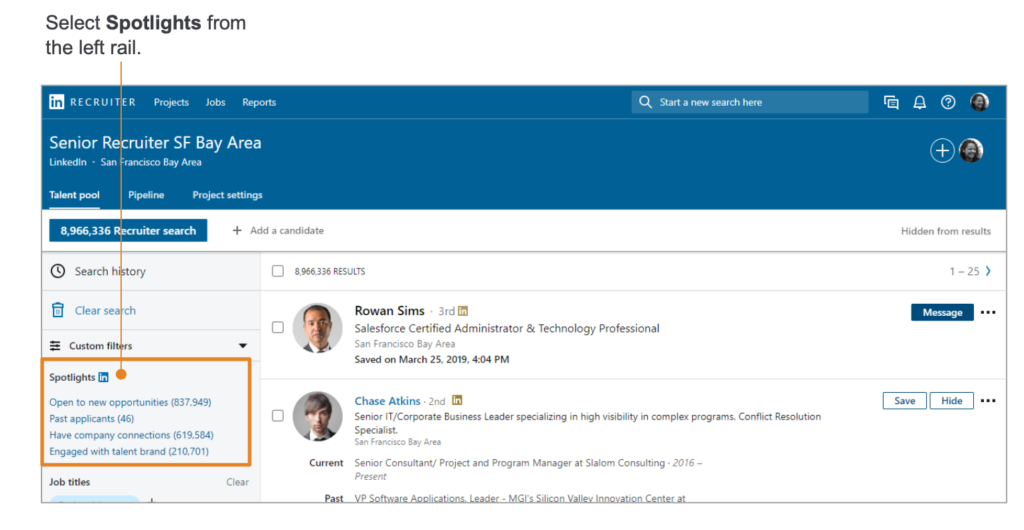
Task: Click Add a candidate
Action: tap(278, 230)
